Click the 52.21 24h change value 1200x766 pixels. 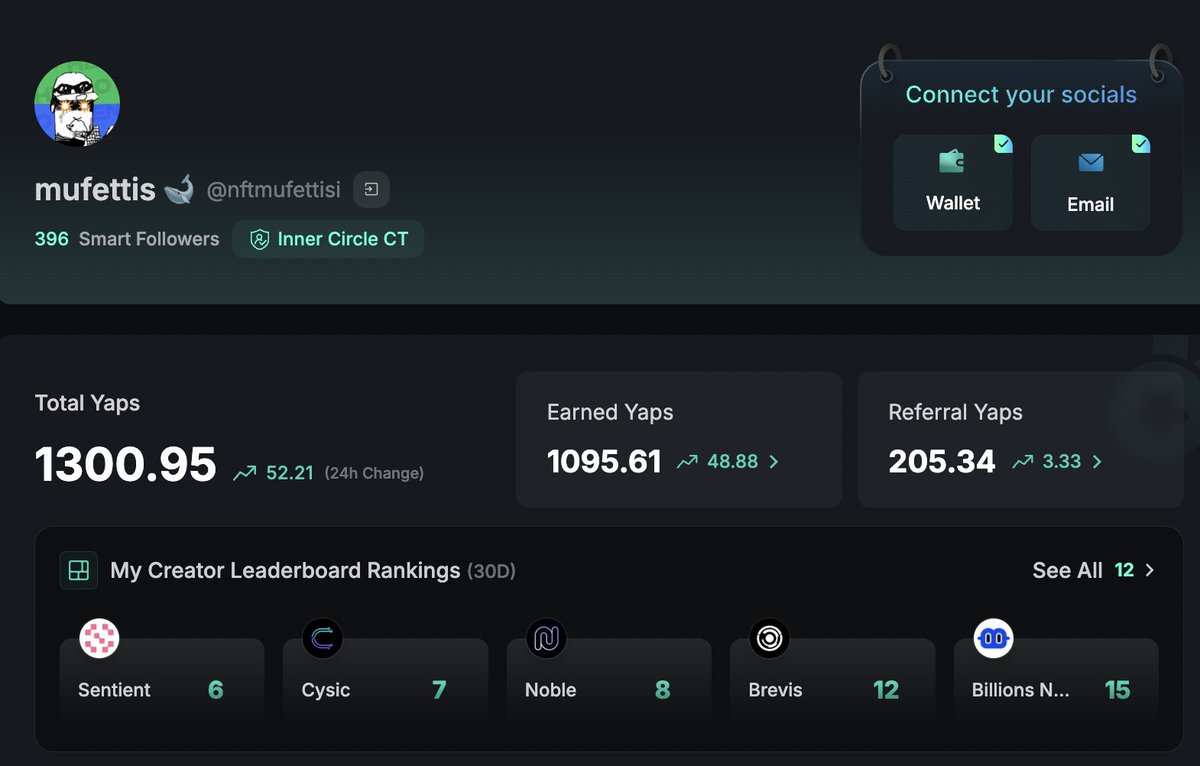(x=290, y=473)
